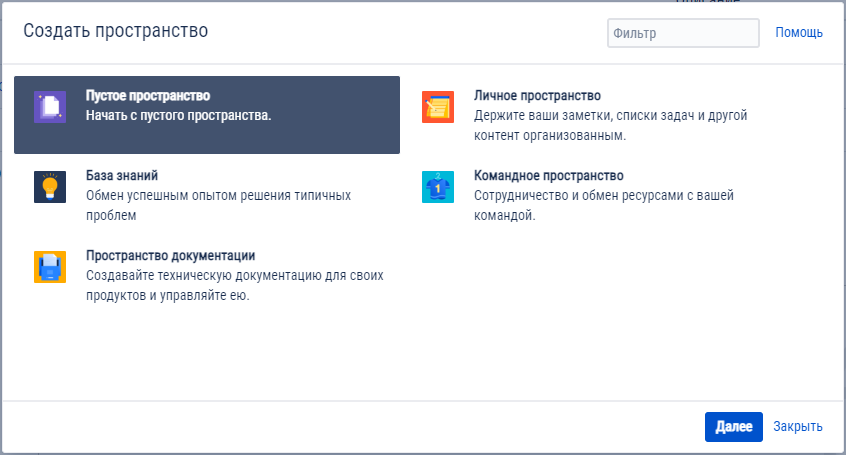This screenshot has height=455, width=846.
Task: Click the 'Начать с пустого пространства' description
Action: (178, 115)
